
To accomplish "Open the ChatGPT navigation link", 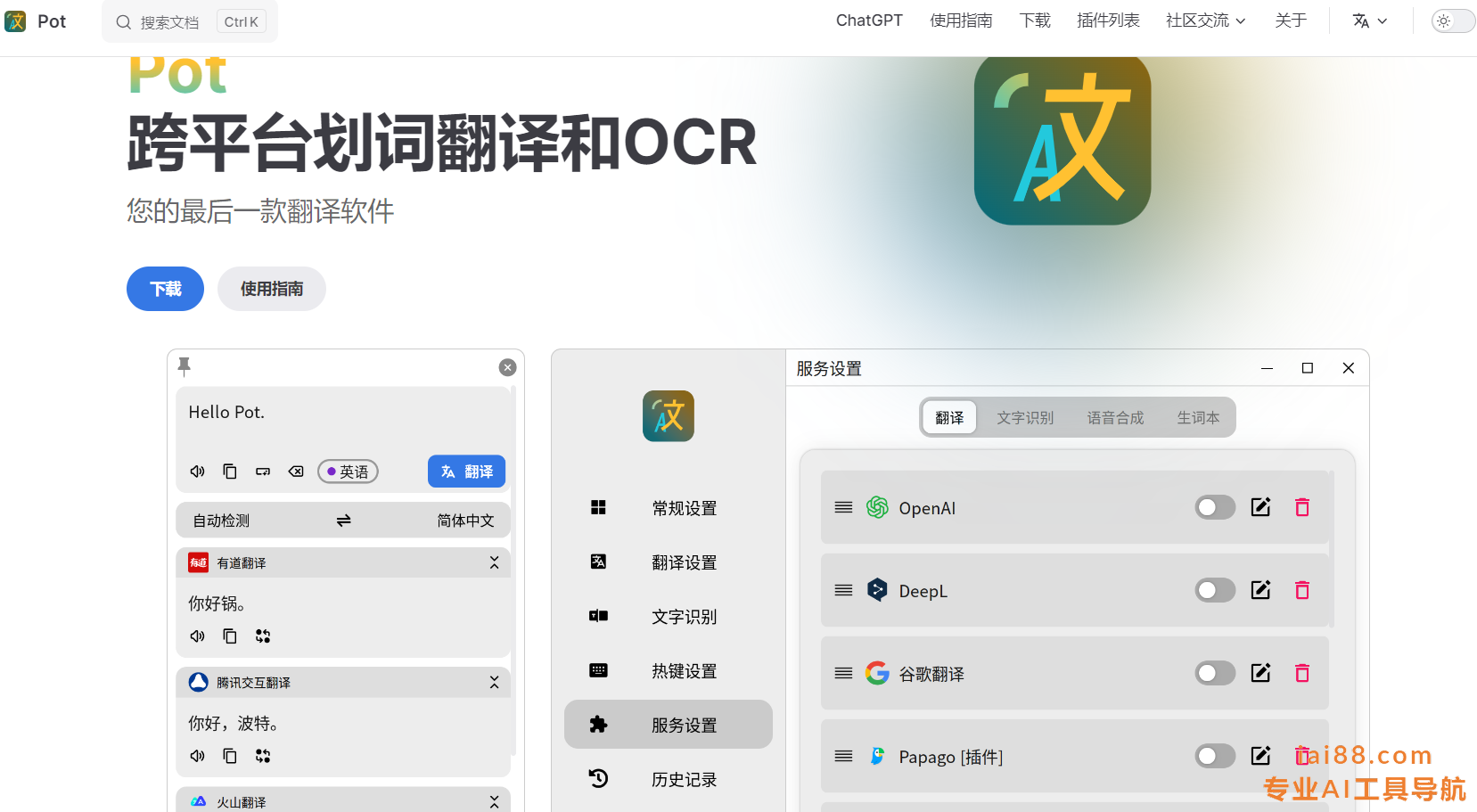I will pyautogui.click(x=869, y=21).
